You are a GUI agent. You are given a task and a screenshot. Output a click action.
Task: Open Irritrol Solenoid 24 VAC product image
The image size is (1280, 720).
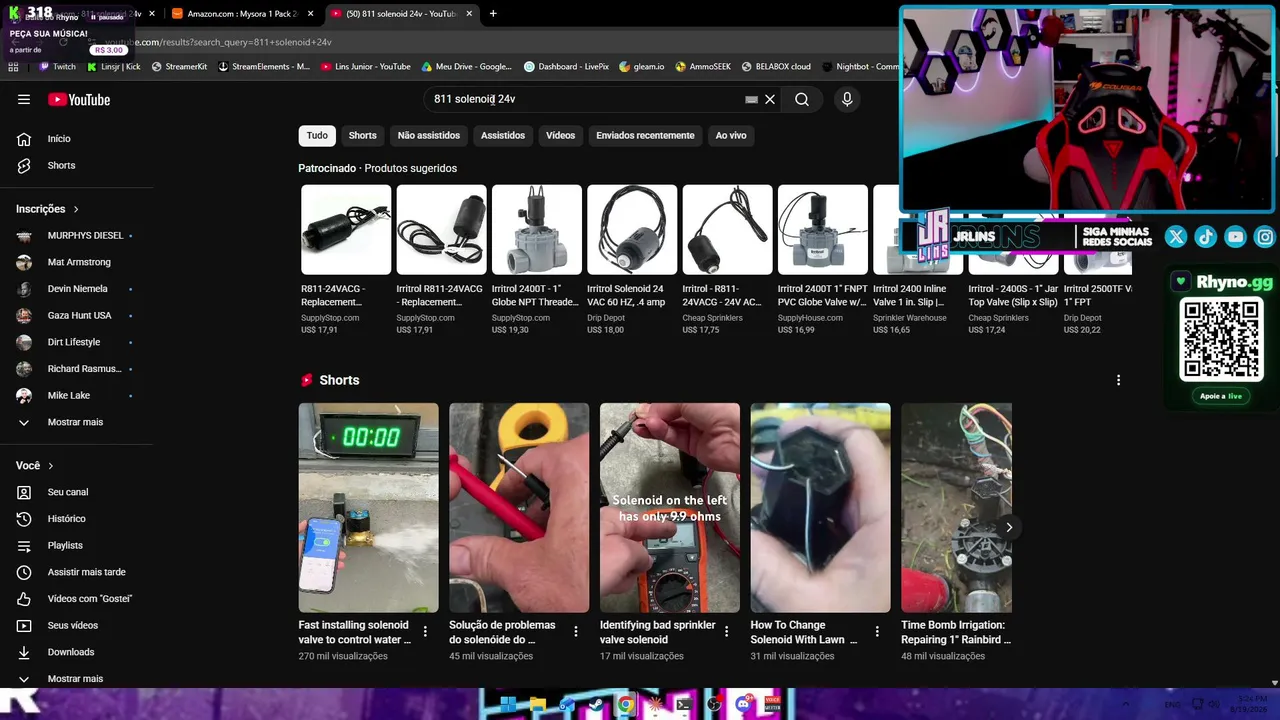point(632,230)
